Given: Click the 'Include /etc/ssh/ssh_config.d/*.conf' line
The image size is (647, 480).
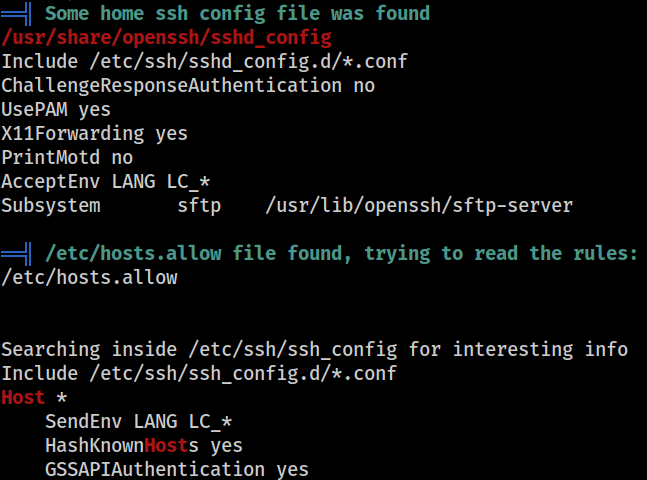Looking at the screenshot, I should point(199,374).
